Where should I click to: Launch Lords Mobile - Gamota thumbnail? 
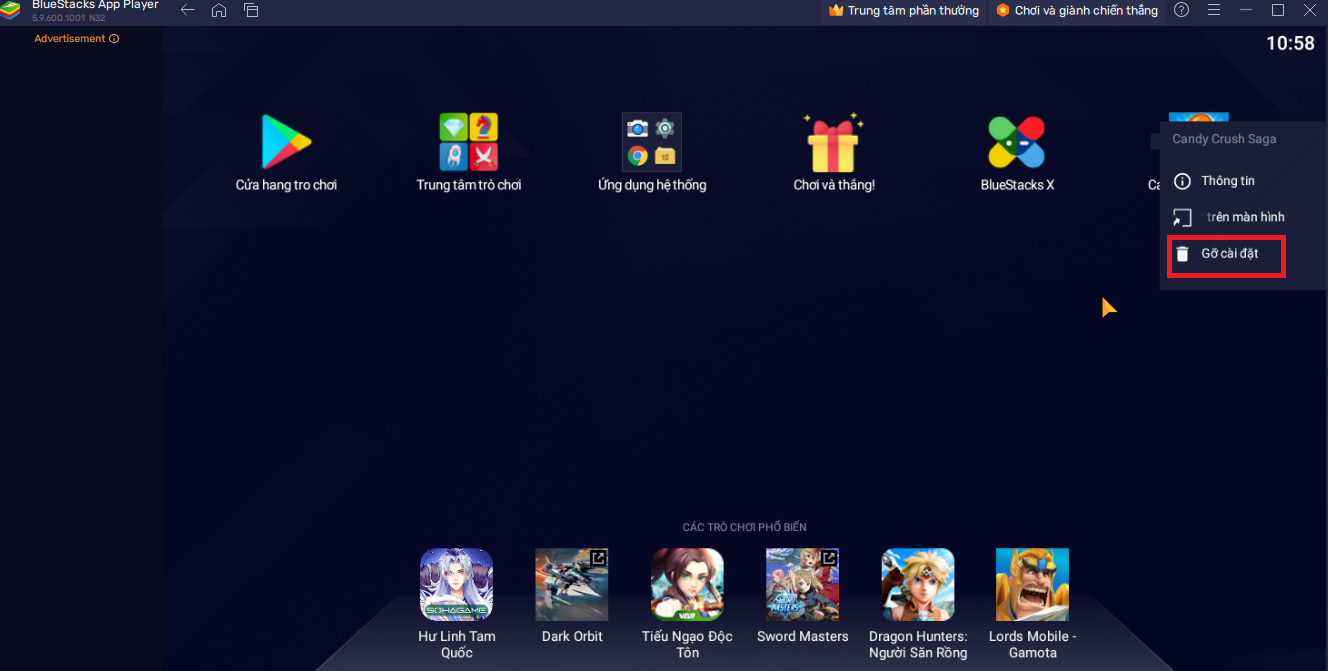coord(1032,584)
